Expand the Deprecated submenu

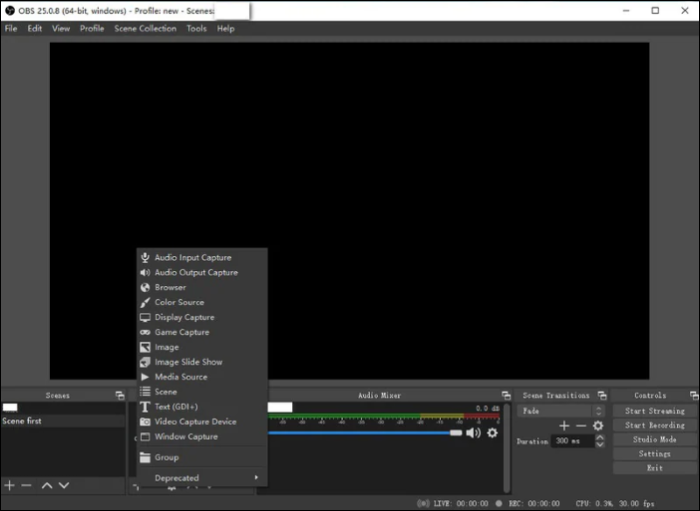[x=201, y=478]
